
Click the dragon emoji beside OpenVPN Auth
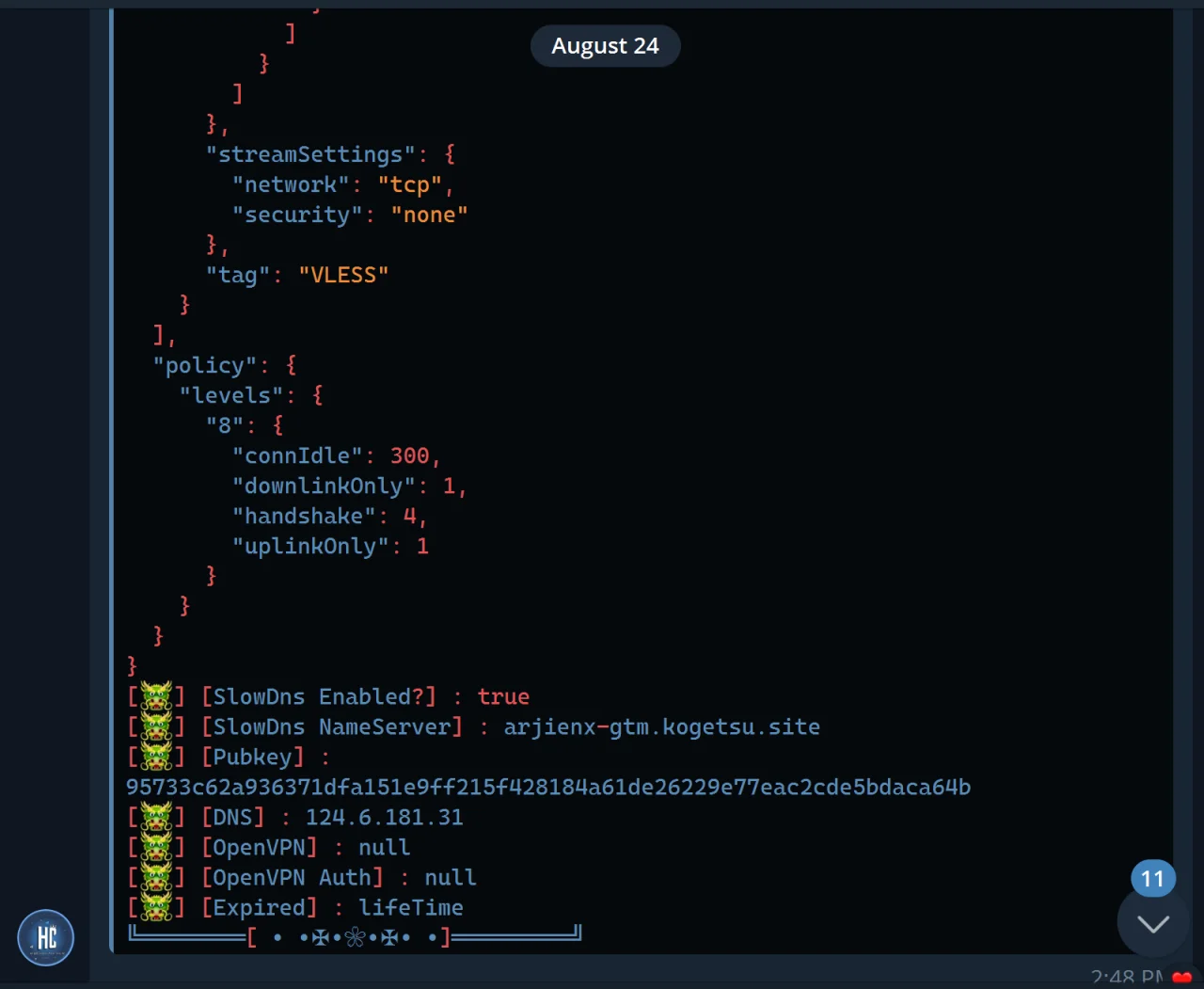pos(156,877)
